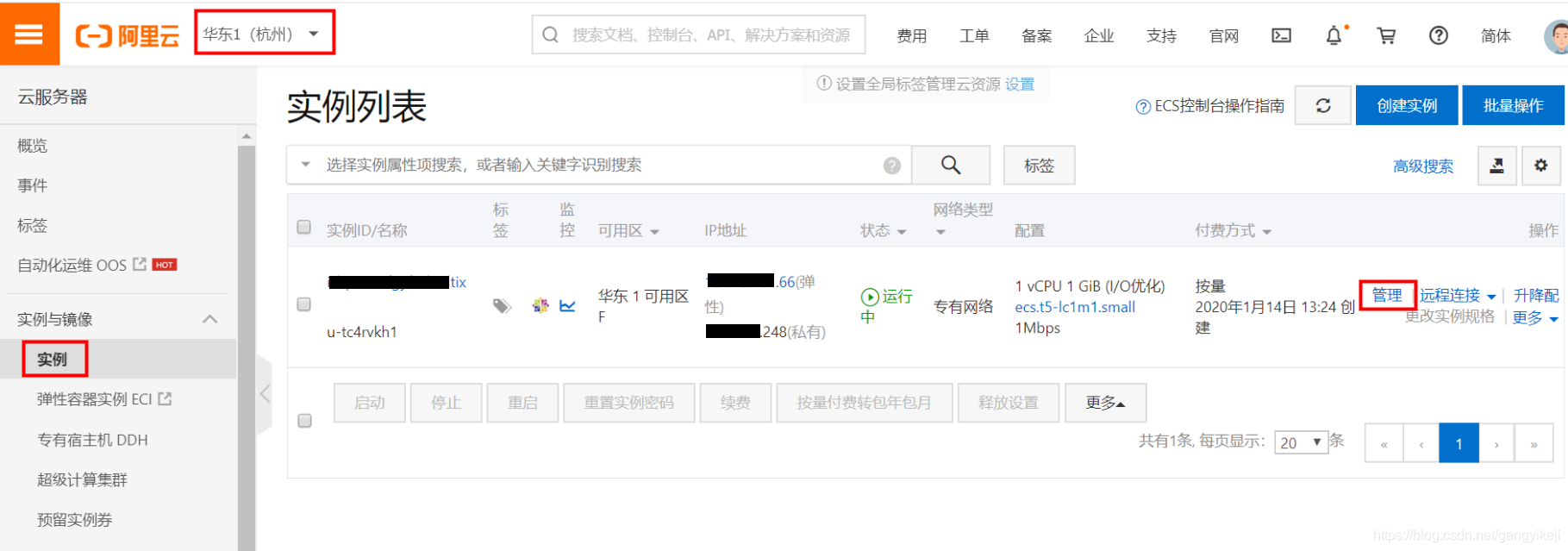Image resolution: width=1568 pixels, height=551 pixels.
Task: Collapse the left sidebar with the arrow handle
Action: 265,394
